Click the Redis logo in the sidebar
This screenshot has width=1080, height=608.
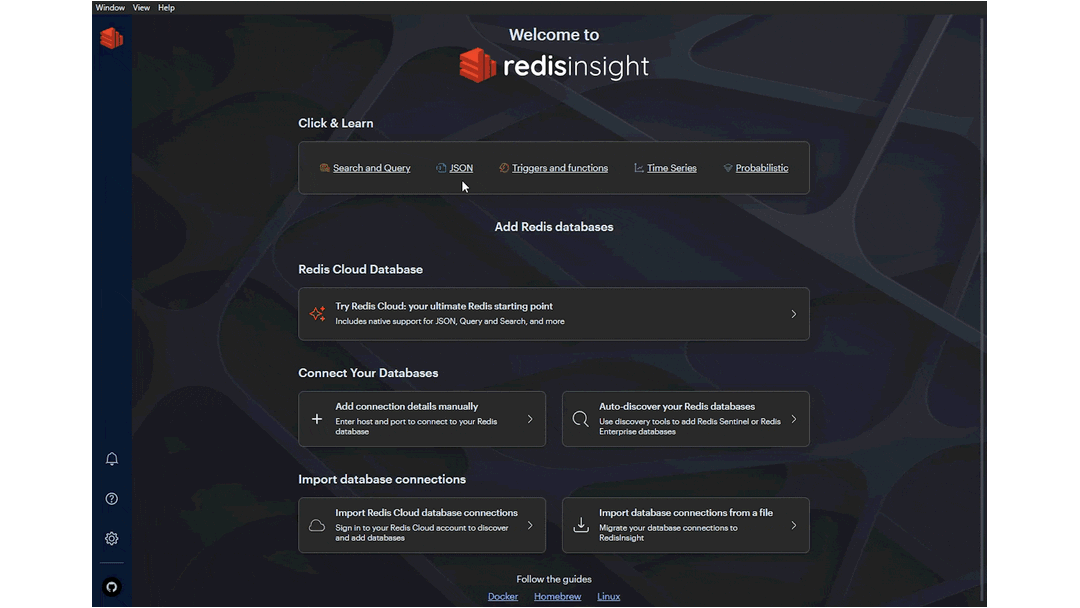tap(112, 38)
